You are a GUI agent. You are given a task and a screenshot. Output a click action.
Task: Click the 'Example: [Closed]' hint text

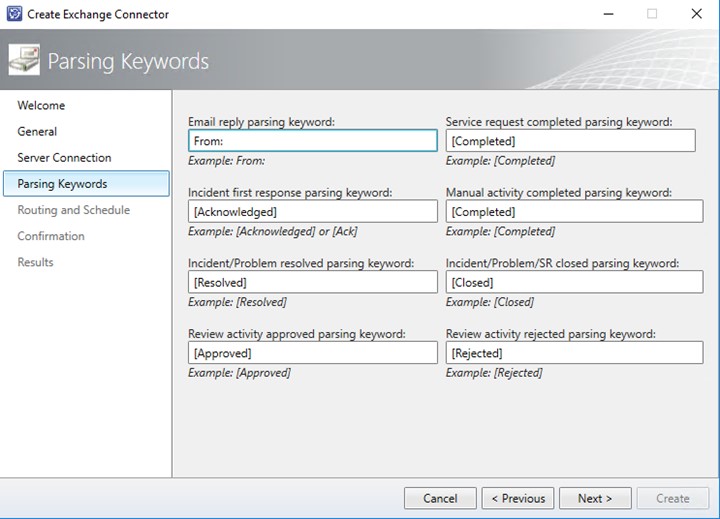(490, 302)
